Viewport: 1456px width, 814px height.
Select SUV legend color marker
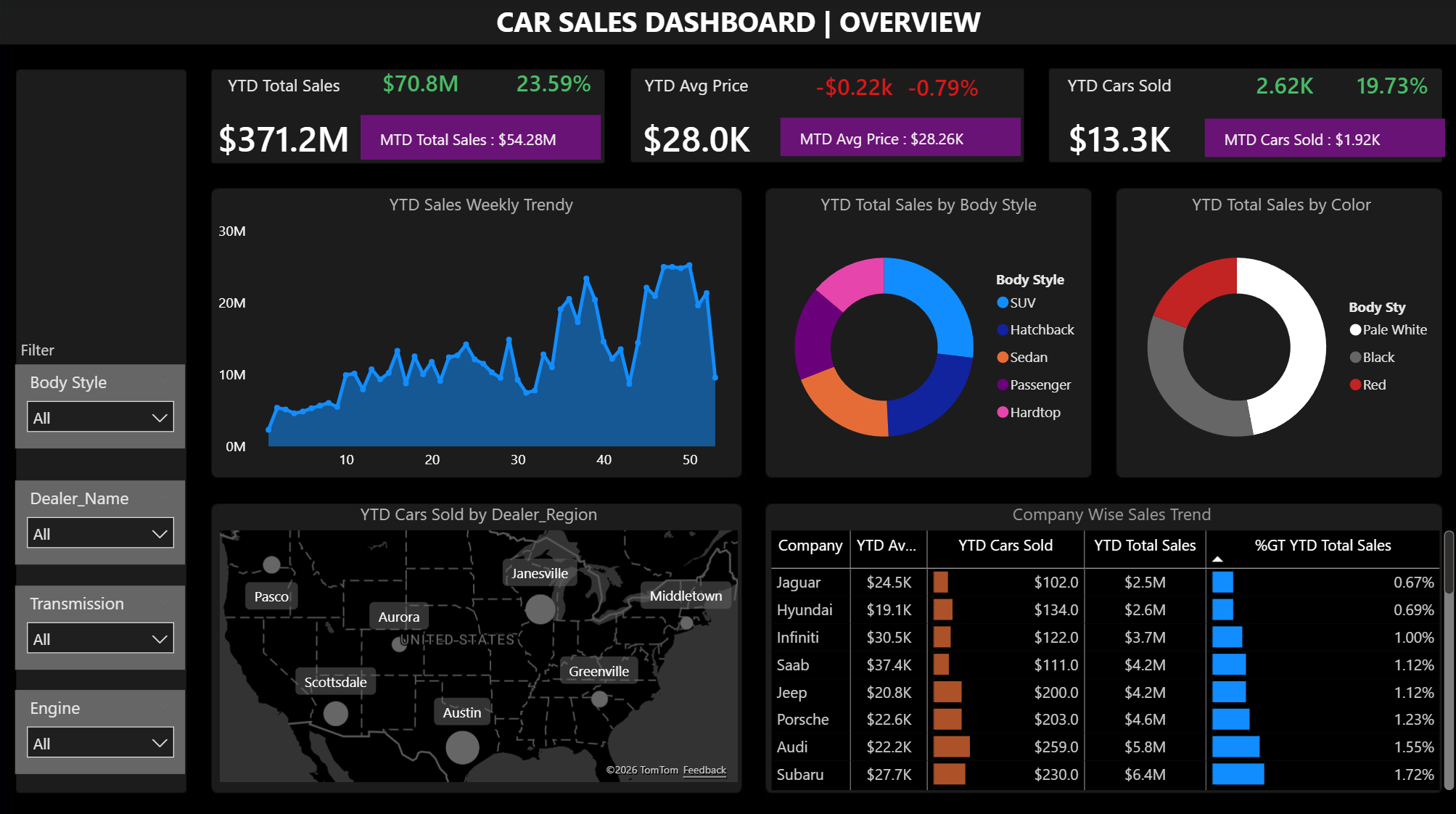tap(1003, 303)
